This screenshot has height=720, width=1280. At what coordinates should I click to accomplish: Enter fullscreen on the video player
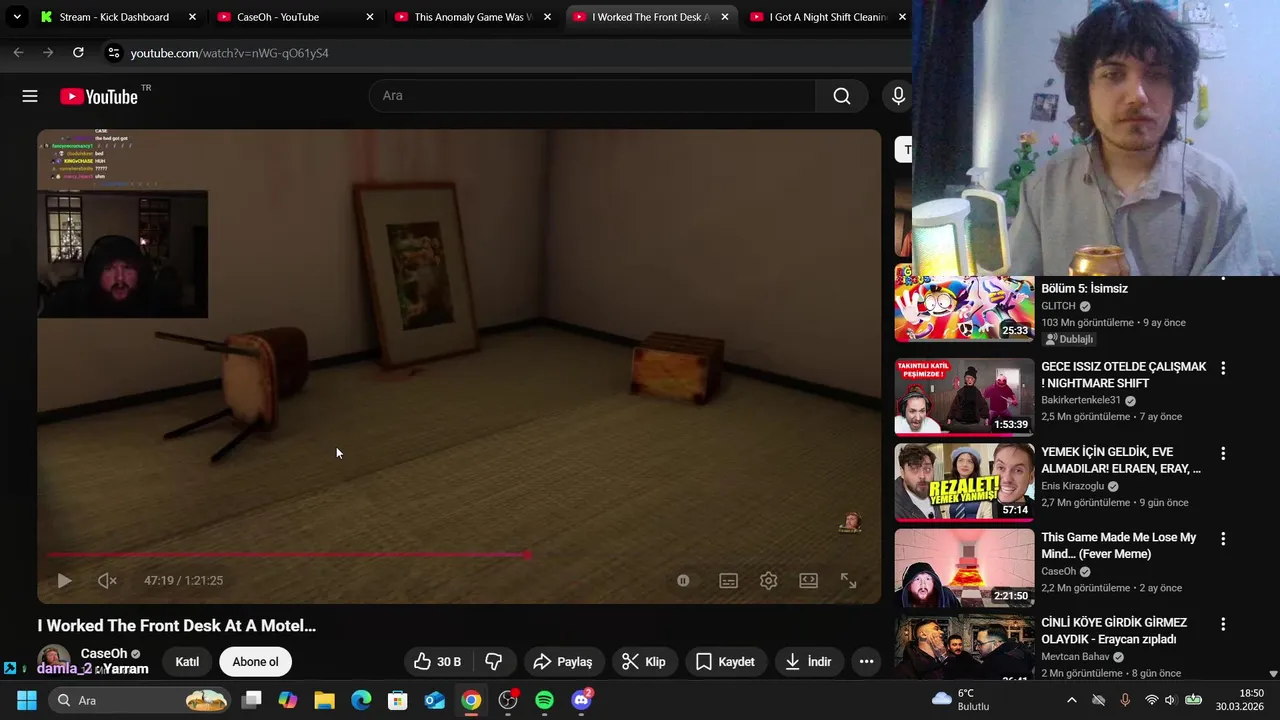[848, 580]
